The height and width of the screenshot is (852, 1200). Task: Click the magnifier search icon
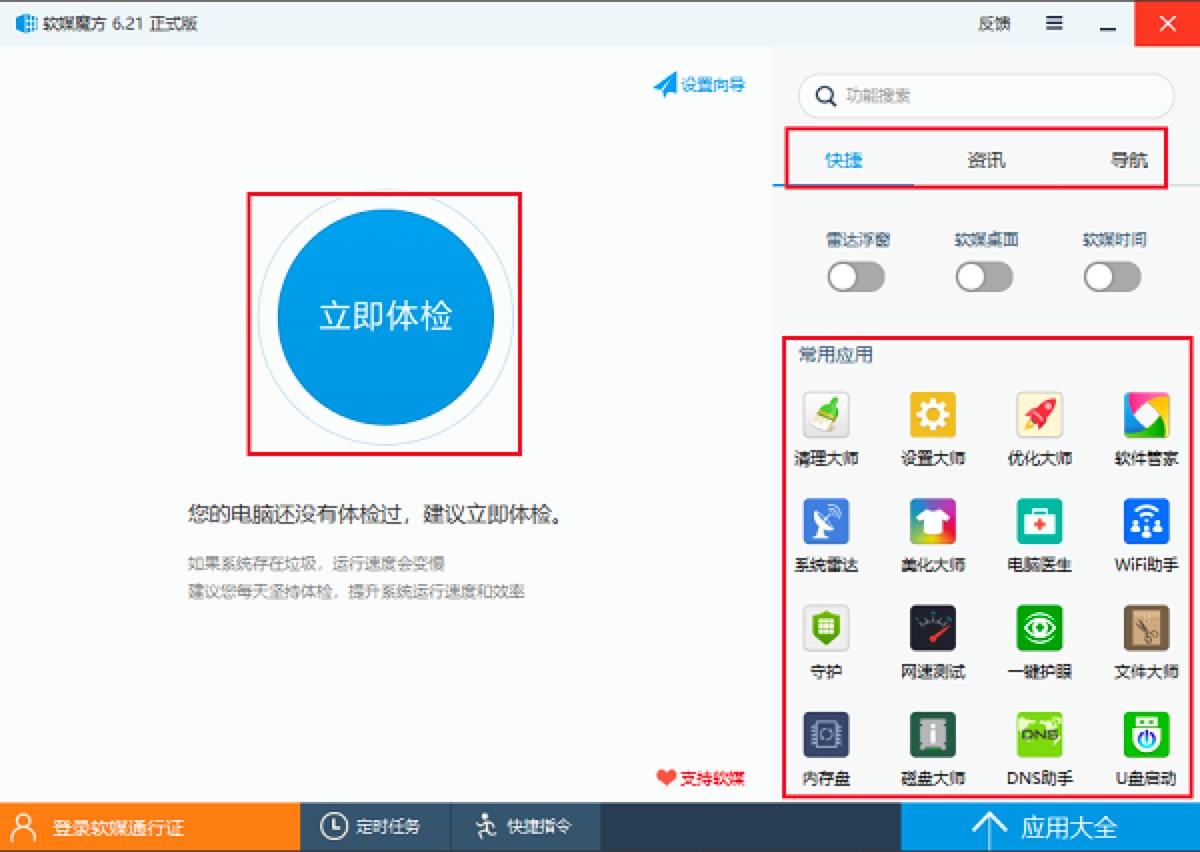coord(826,96)
